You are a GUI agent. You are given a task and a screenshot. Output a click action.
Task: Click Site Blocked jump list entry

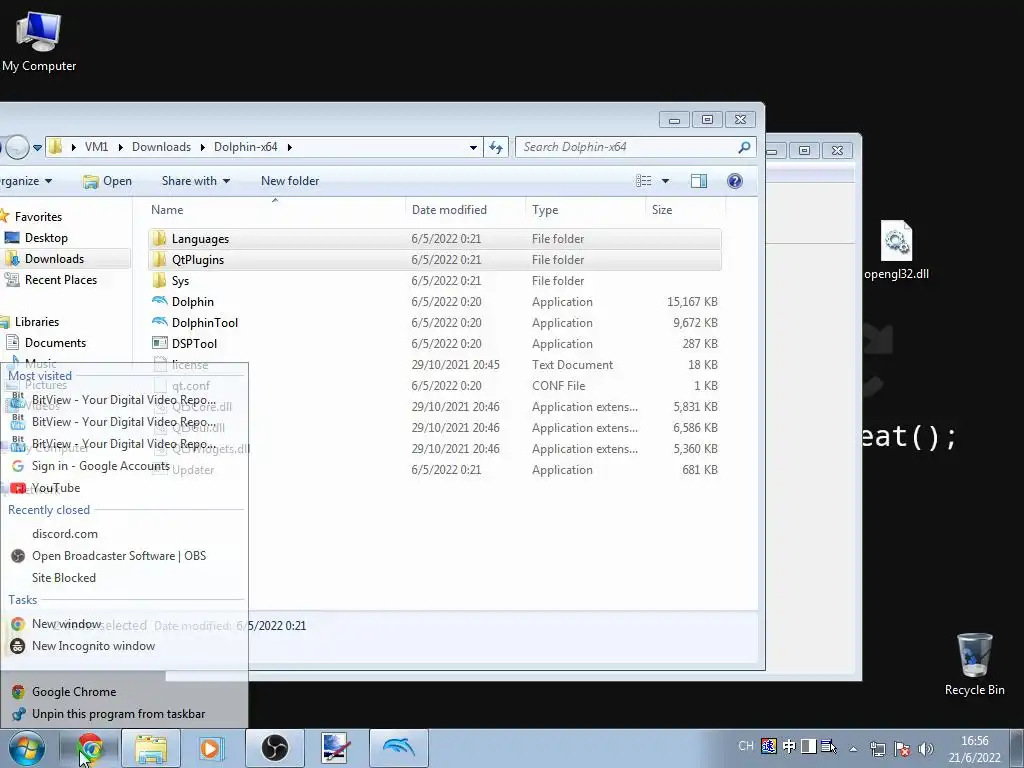(x=63, y=578)
